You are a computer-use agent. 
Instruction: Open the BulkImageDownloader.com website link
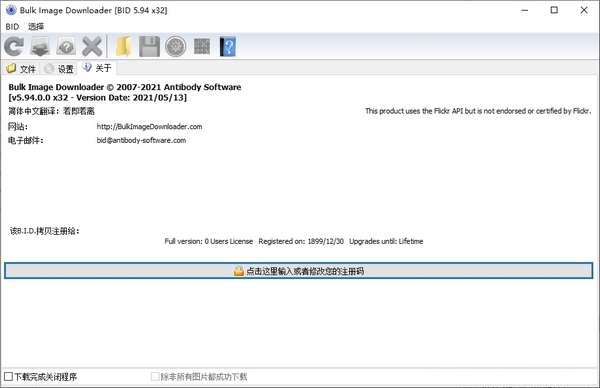[x=149, y=127]
